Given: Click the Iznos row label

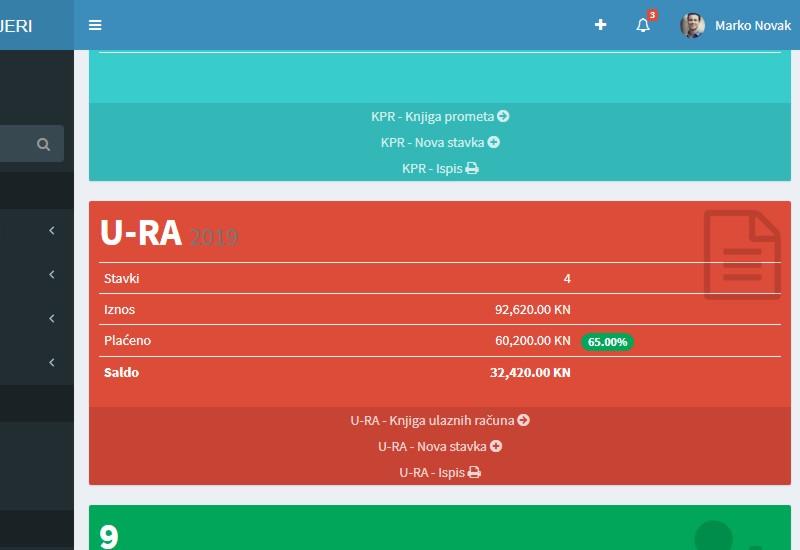Looking at the screenshot, I should click(x=119, y=309).
